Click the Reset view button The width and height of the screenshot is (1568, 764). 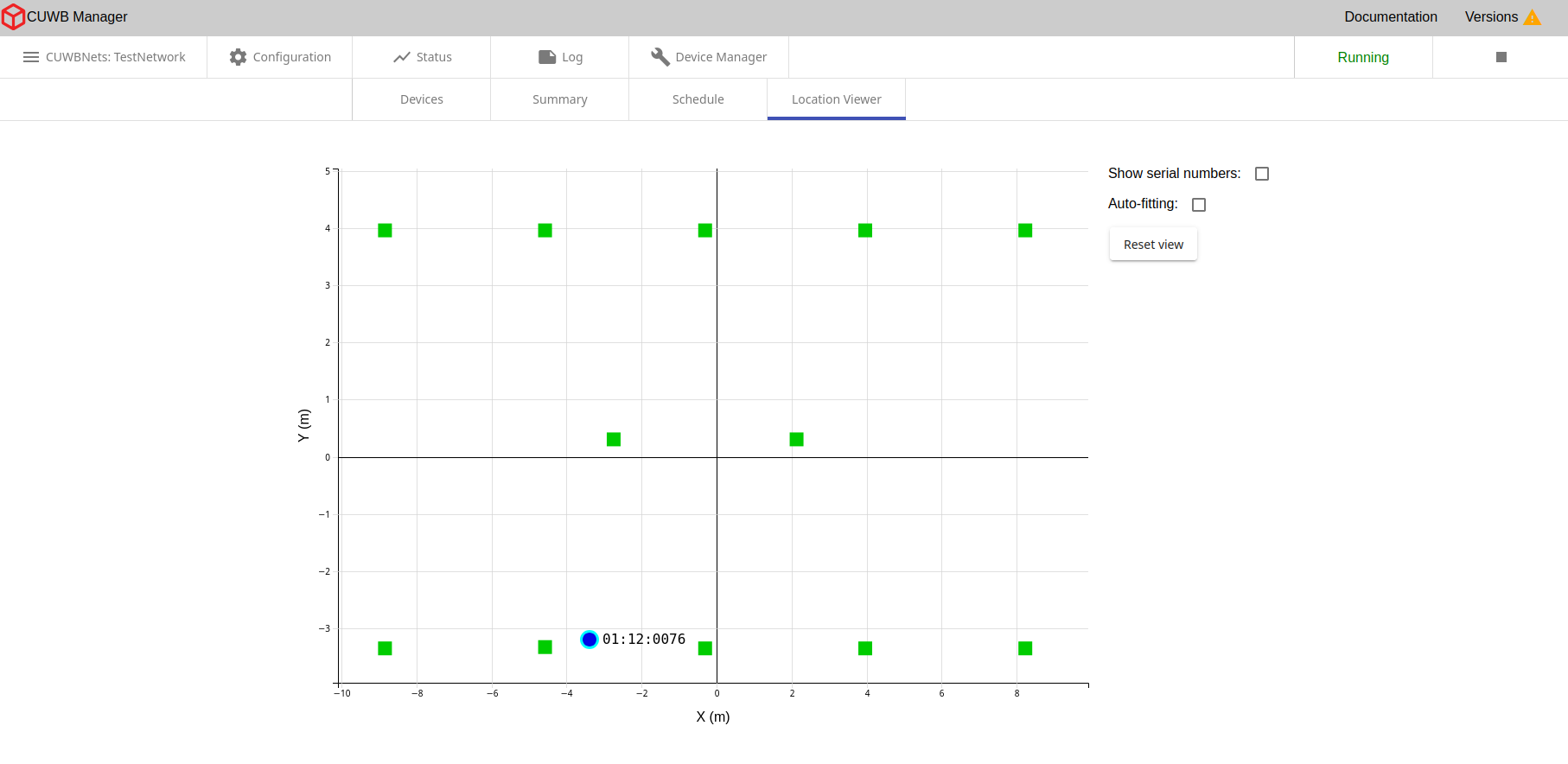(x=1153, y=245)
